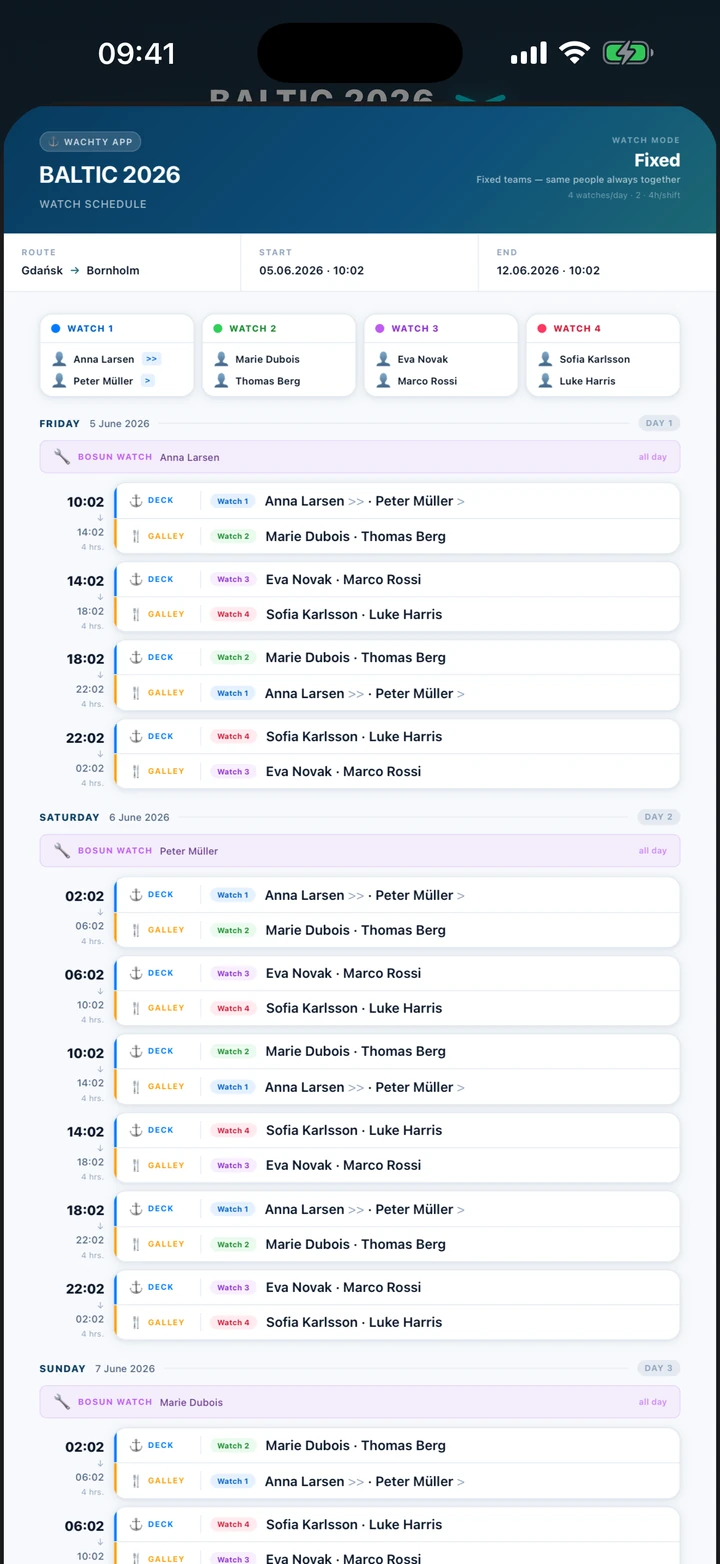Tap the arrow between Gdańsk and Bornholm
The width and height of the screenshot is (720, 1564).
[x=75, y=271]
